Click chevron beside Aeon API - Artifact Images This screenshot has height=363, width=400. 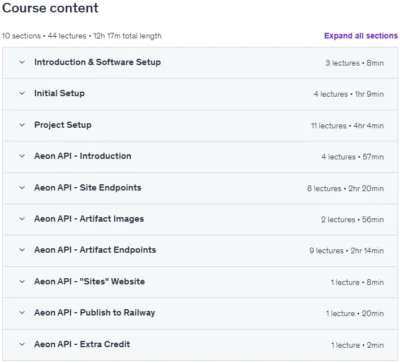point(22,219)
